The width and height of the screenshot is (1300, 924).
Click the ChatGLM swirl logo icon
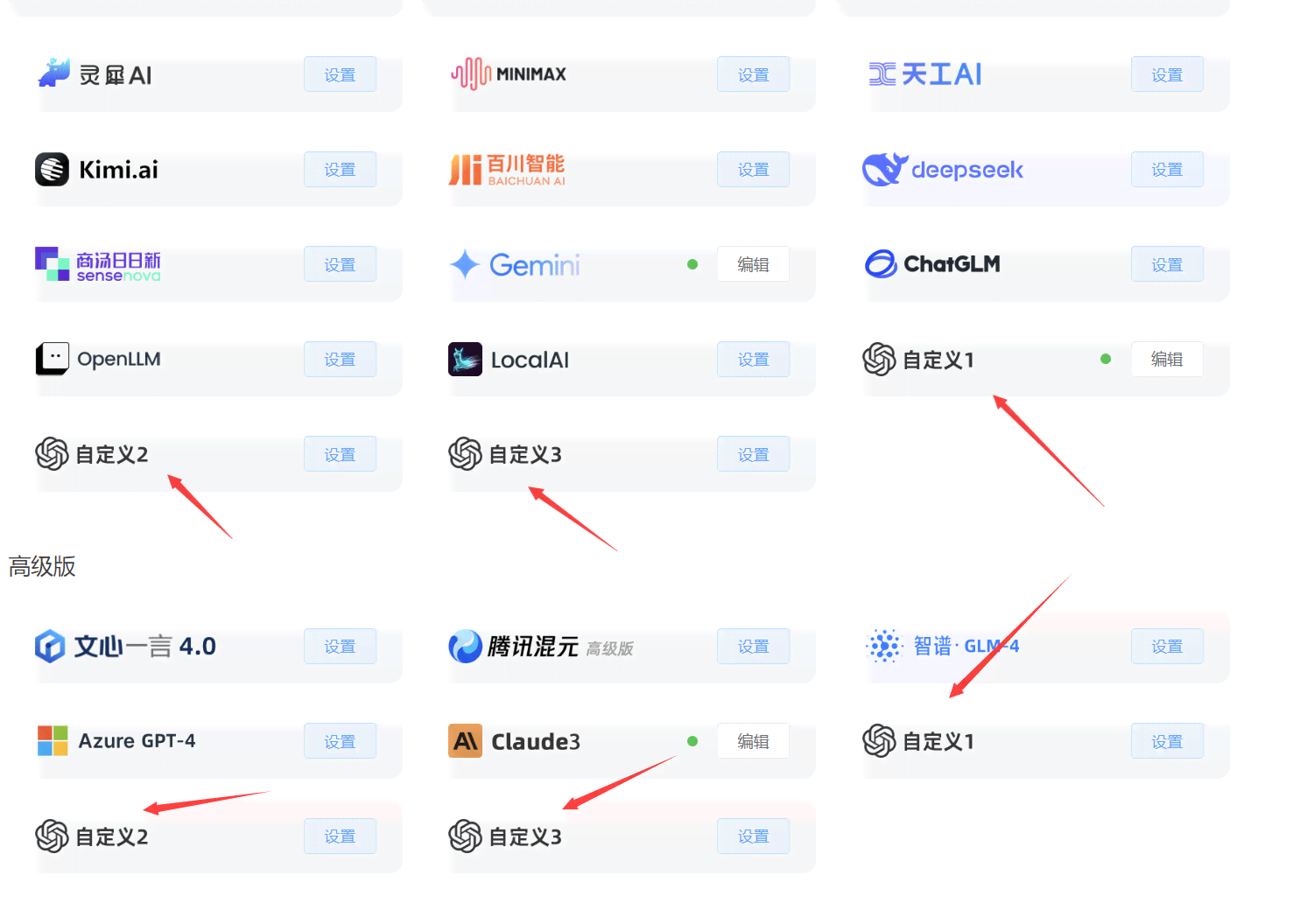(881, 263)
